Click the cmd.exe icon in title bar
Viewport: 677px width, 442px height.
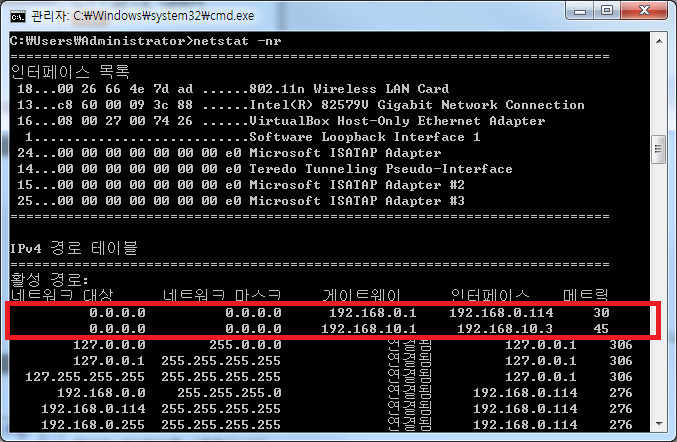17,15
